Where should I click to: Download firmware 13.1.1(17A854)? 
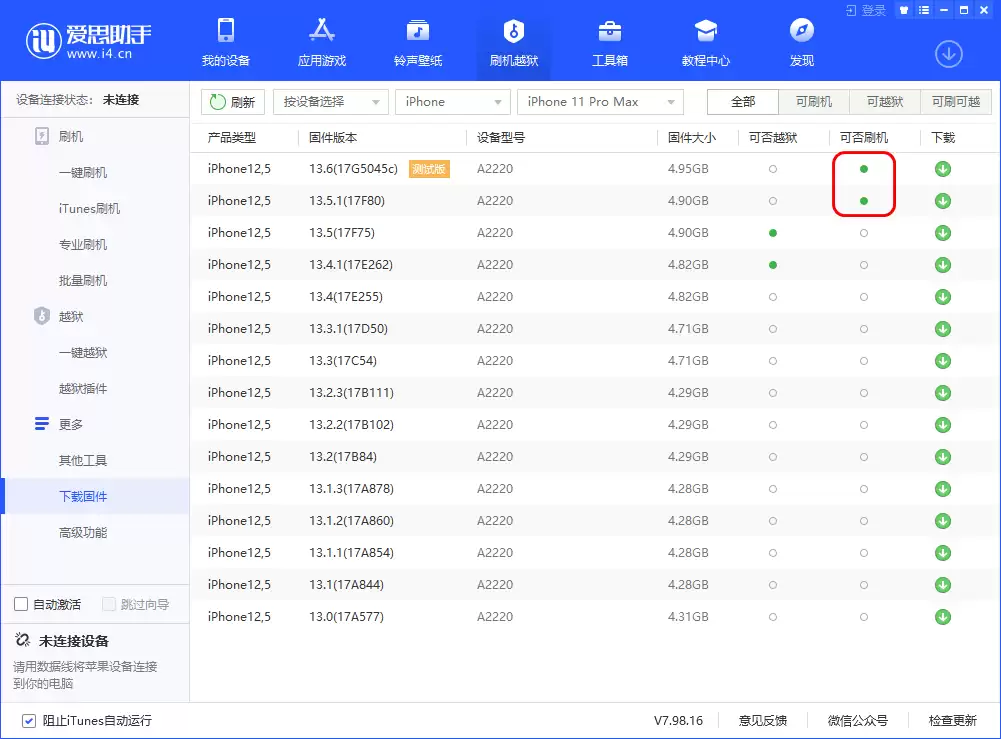pos(943,553)
